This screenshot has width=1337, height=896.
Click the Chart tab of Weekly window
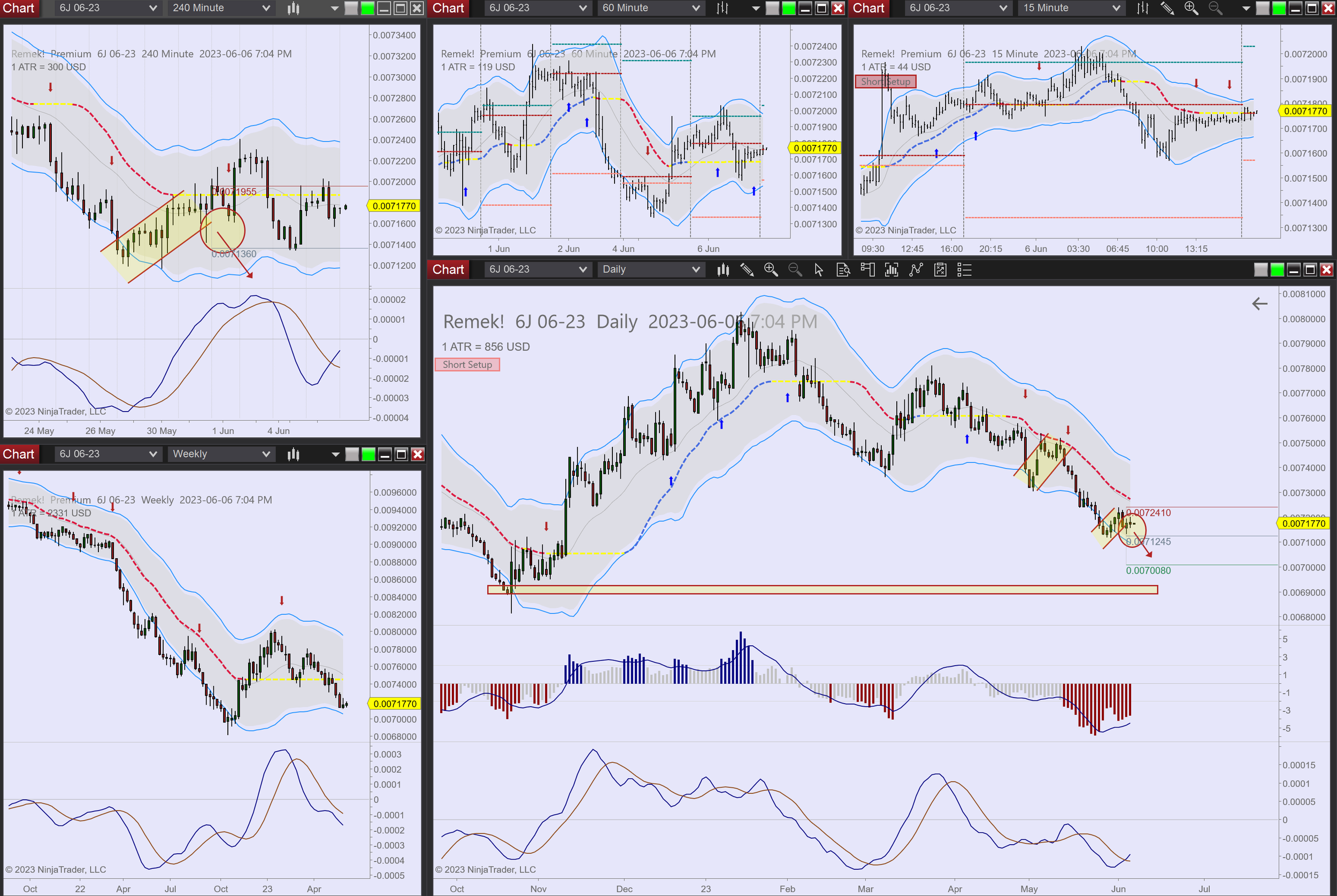(x=19, y=454)
